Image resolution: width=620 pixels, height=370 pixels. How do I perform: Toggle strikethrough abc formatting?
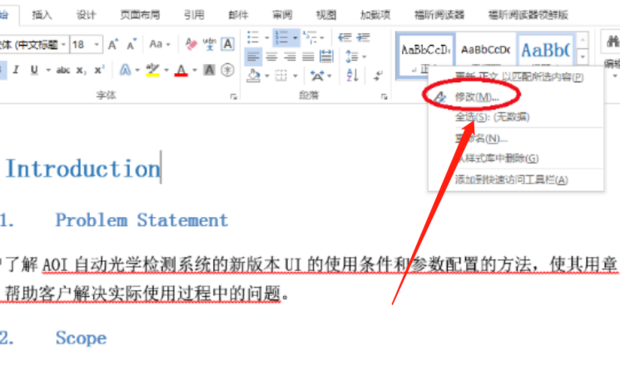(x=63, y=70)
